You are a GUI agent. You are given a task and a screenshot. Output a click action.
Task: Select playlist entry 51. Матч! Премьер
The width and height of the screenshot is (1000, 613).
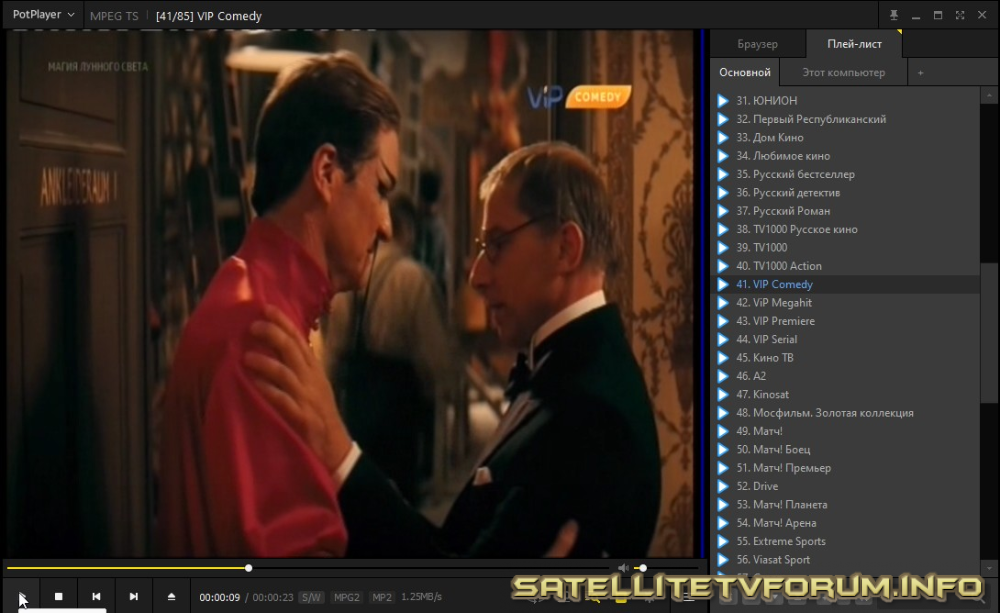pyautogui.click(x=846, y=468)
